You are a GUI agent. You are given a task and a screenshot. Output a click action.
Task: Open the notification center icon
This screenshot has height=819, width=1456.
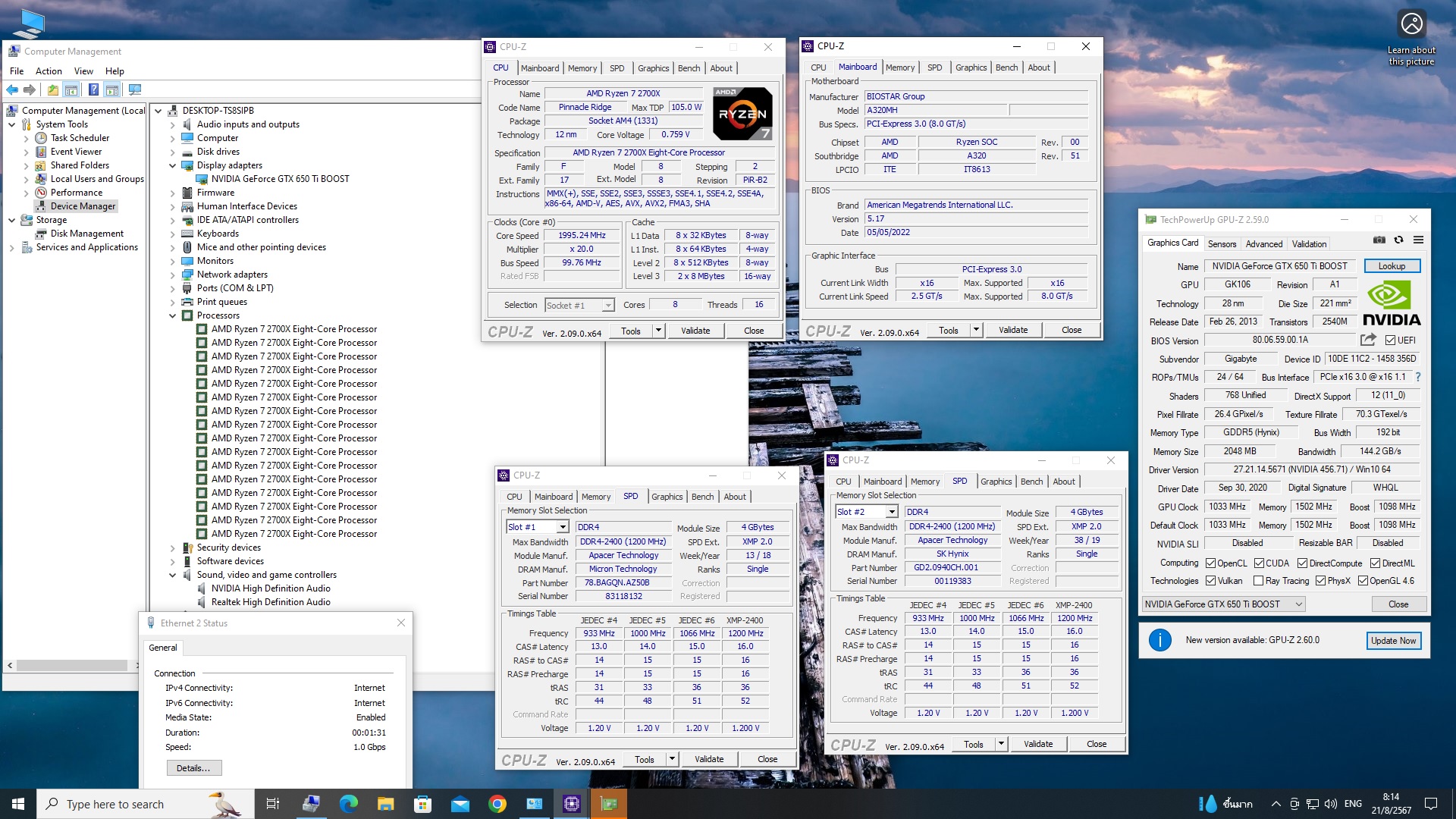point(1431,804)
